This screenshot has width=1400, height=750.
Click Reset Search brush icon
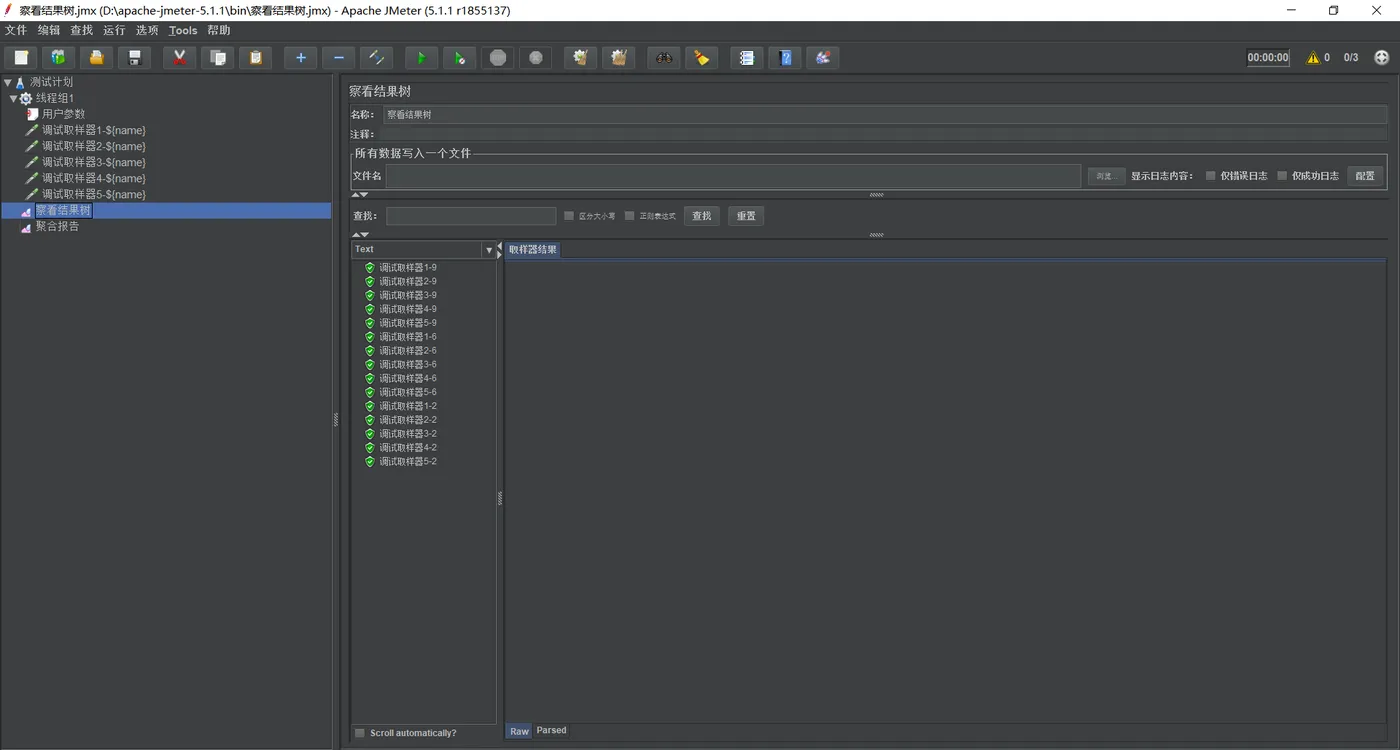click(701, 58)
